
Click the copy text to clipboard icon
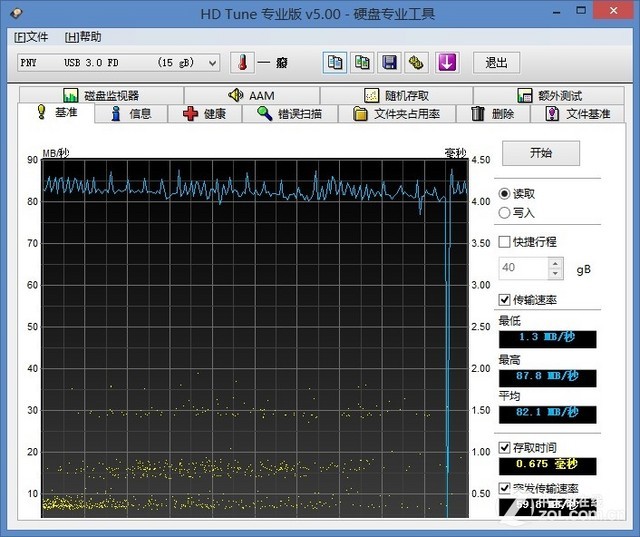click(335, 62)
